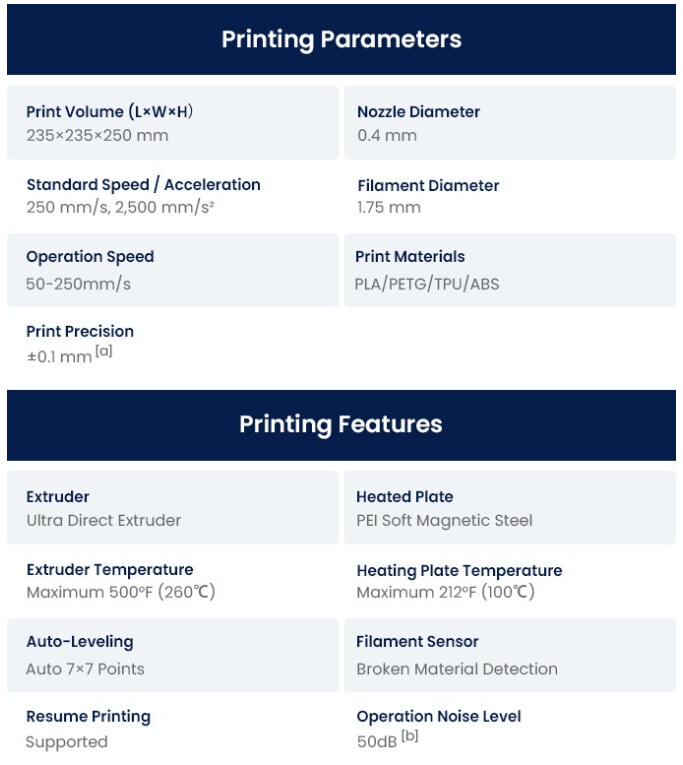Click the Print Precision label
This screenshot has width=683, height=765.
click(x=80, y=331)
